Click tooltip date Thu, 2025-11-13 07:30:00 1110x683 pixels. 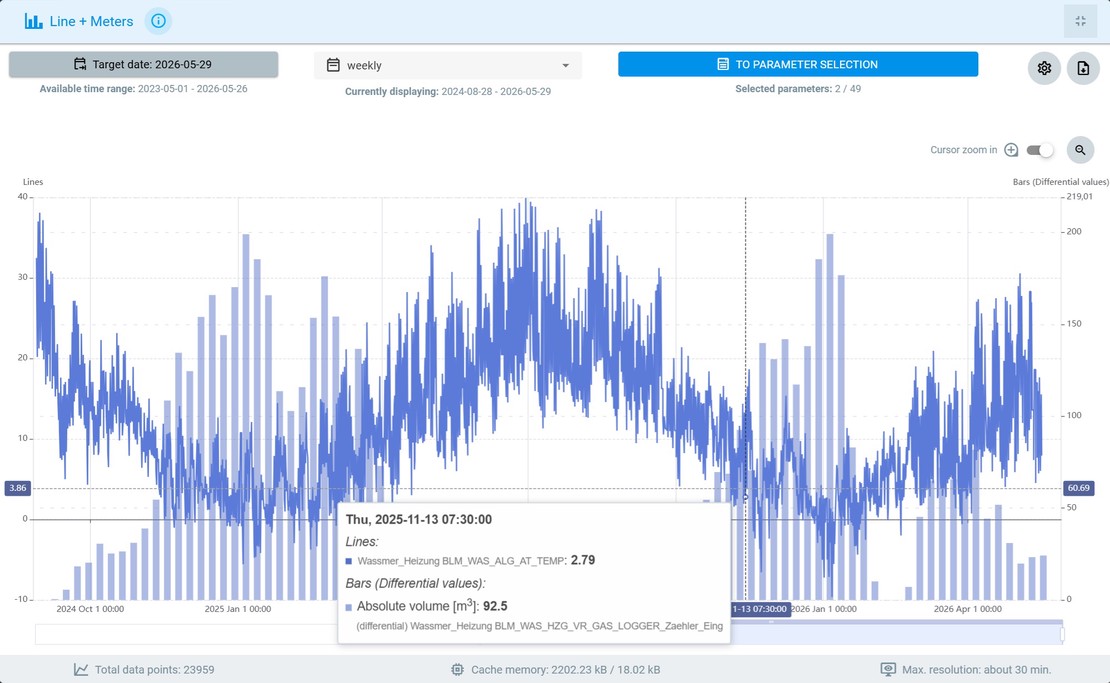pos(418,520)
